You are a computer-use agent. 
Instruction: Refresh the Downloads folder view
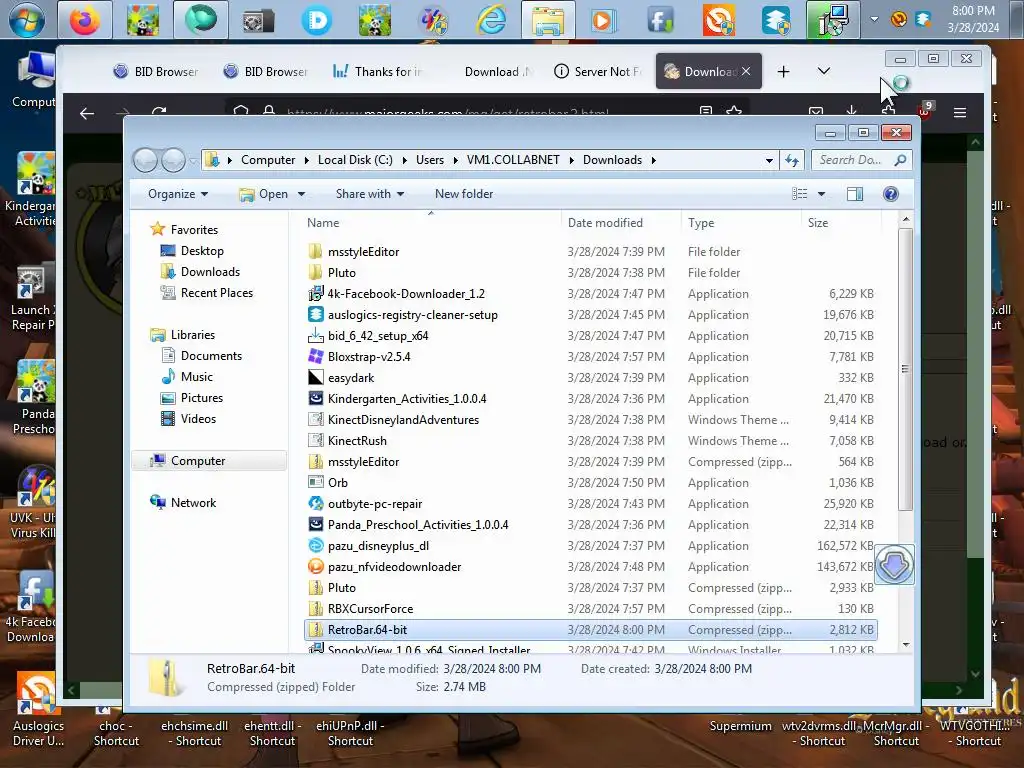(x=792, y=161)
